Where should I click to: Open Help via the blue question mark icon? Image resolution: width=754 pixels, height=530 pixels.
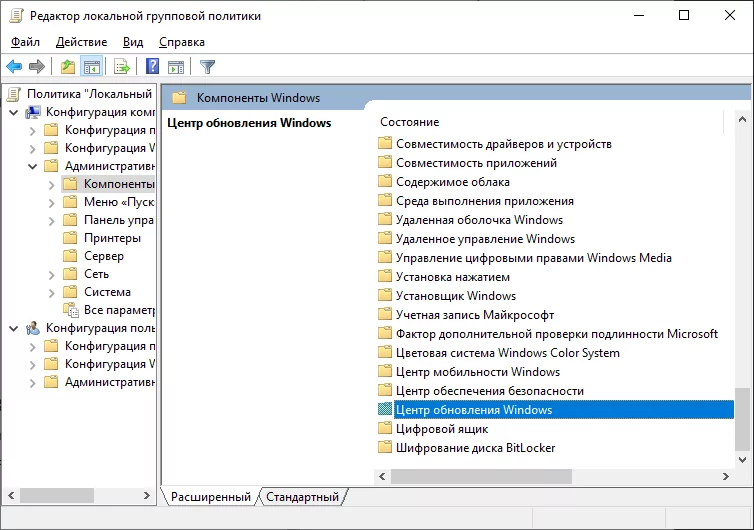click(153, 67)
